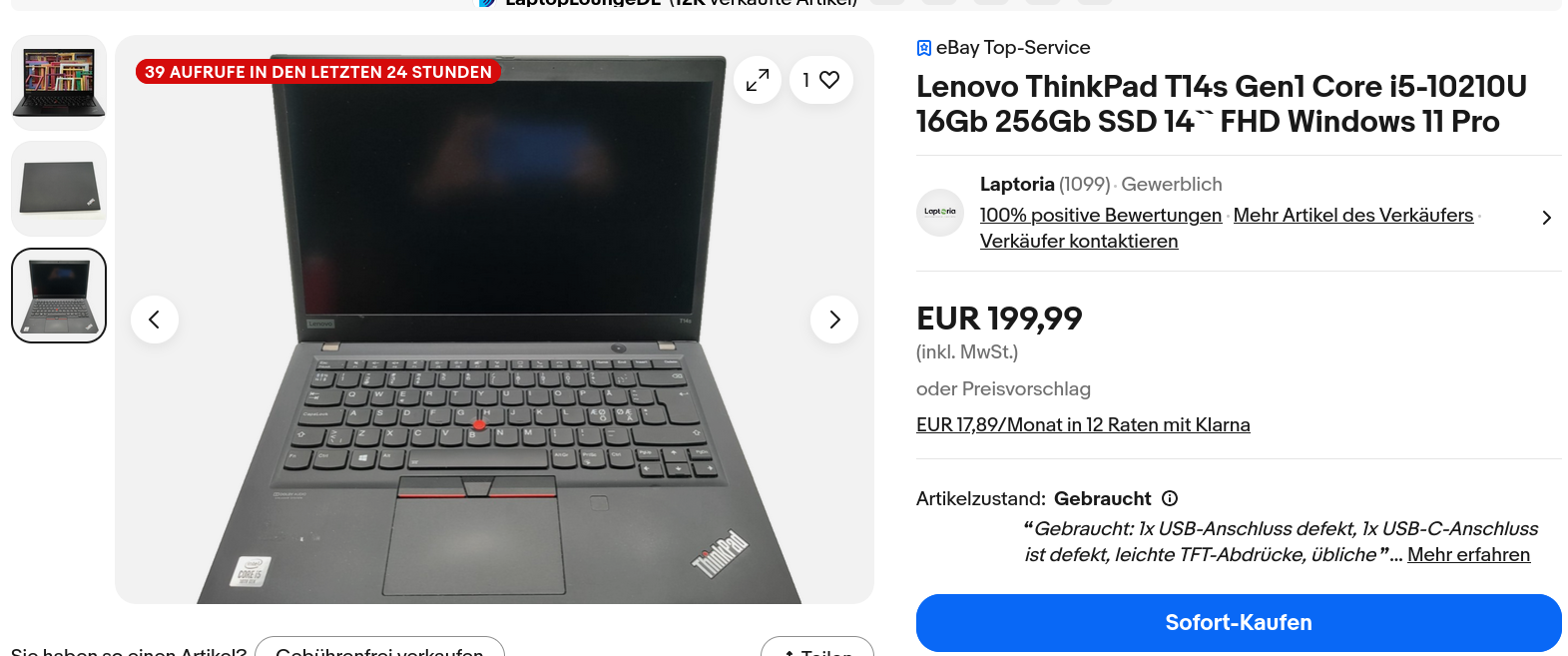1568x656 pixels.
Task: Click the Gebührenfrei verkaufen button
Action: click(x=379, y=647)
